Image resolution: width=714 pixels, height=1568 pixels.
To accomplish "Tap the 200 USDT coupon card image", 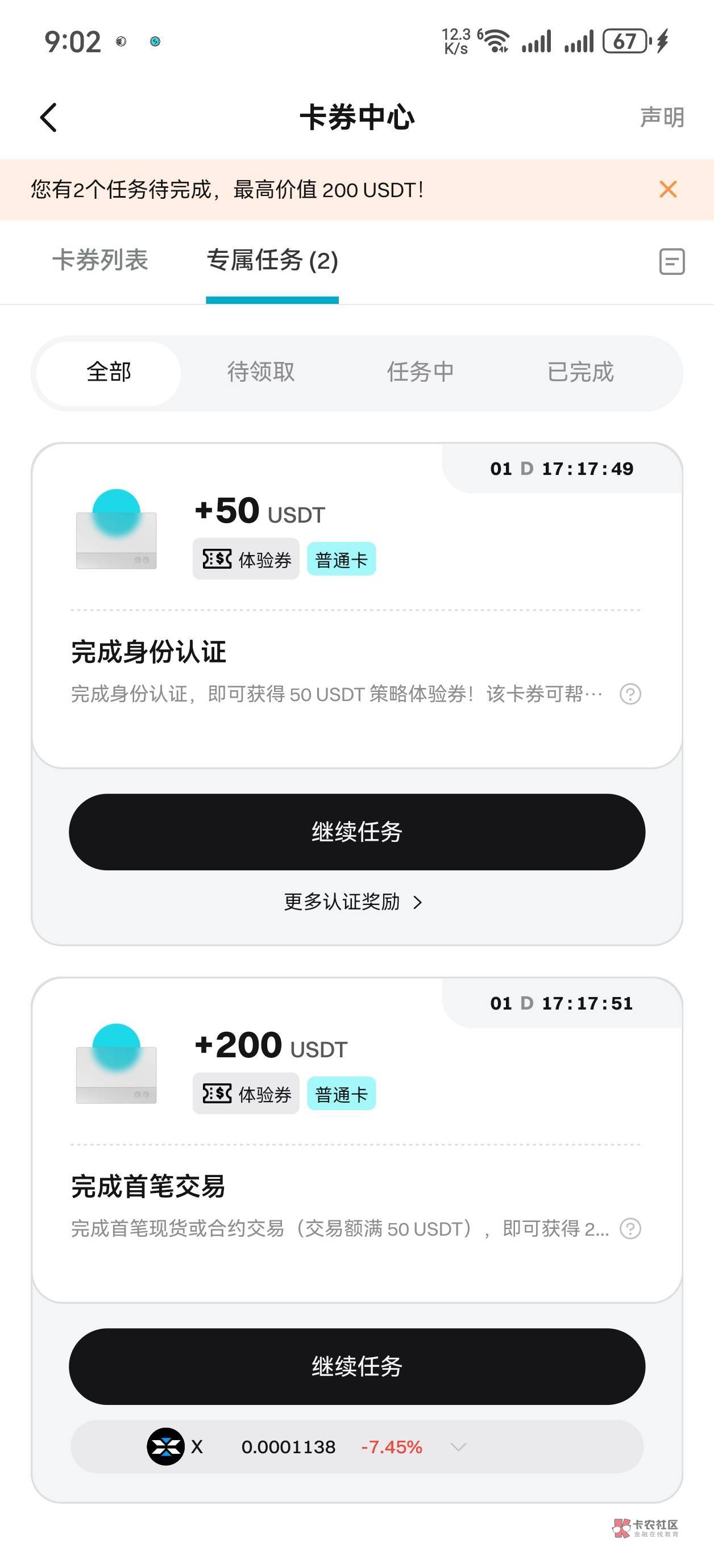I will coord(116,1064).
